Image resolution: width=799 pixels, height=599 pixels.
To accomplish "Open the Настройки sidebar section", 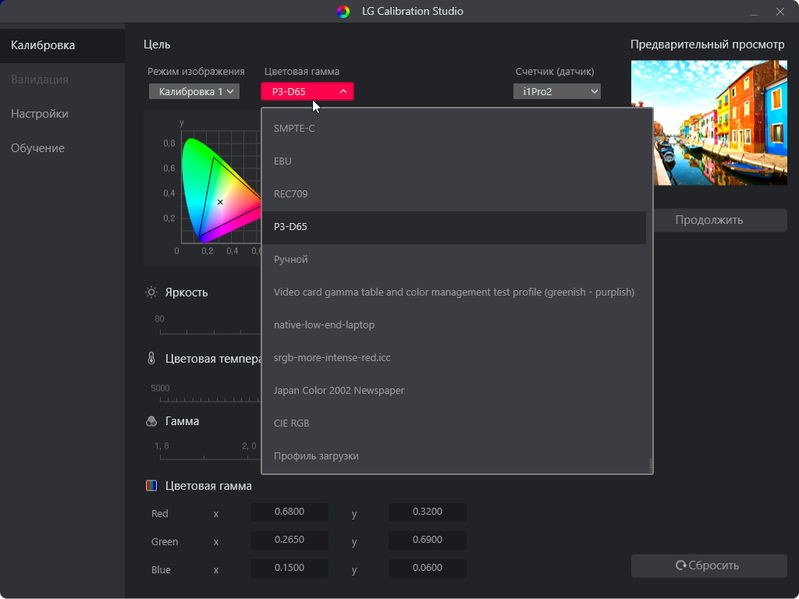I will (x=62, y=114).
